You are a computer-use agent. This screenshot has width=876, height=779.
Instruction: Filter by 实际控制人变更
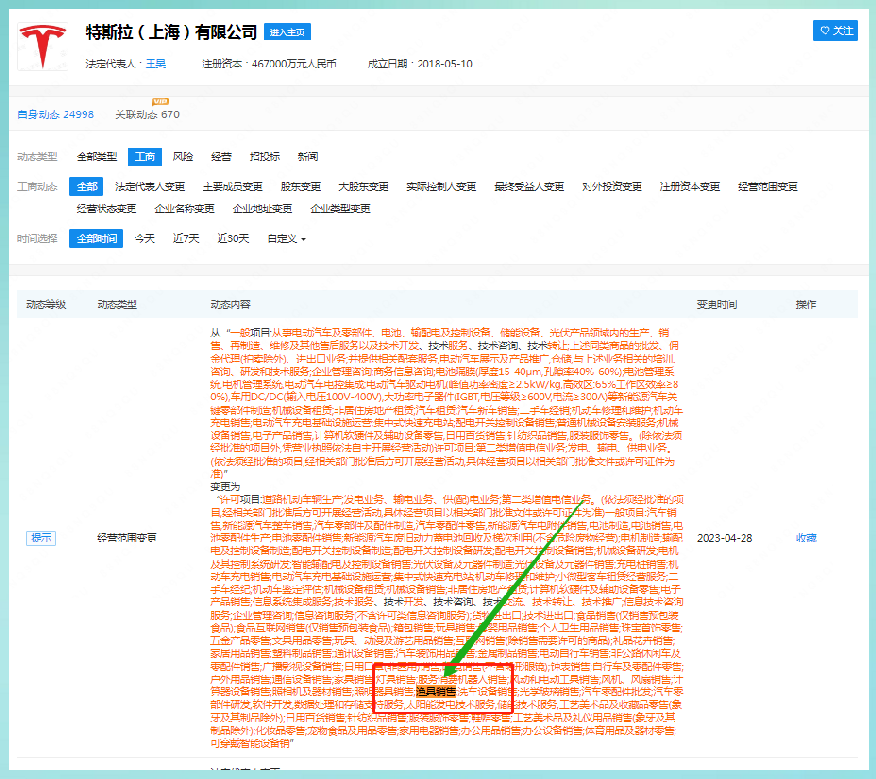click(441, 187)
